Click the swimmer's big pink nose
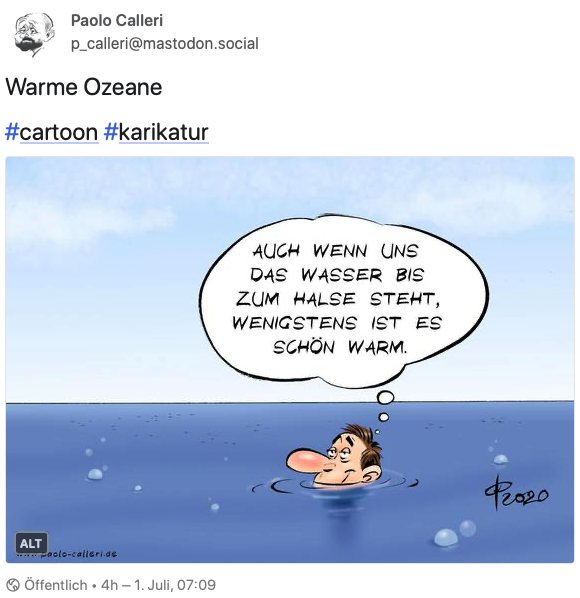 pyautogui.click(x=305, y=461)
